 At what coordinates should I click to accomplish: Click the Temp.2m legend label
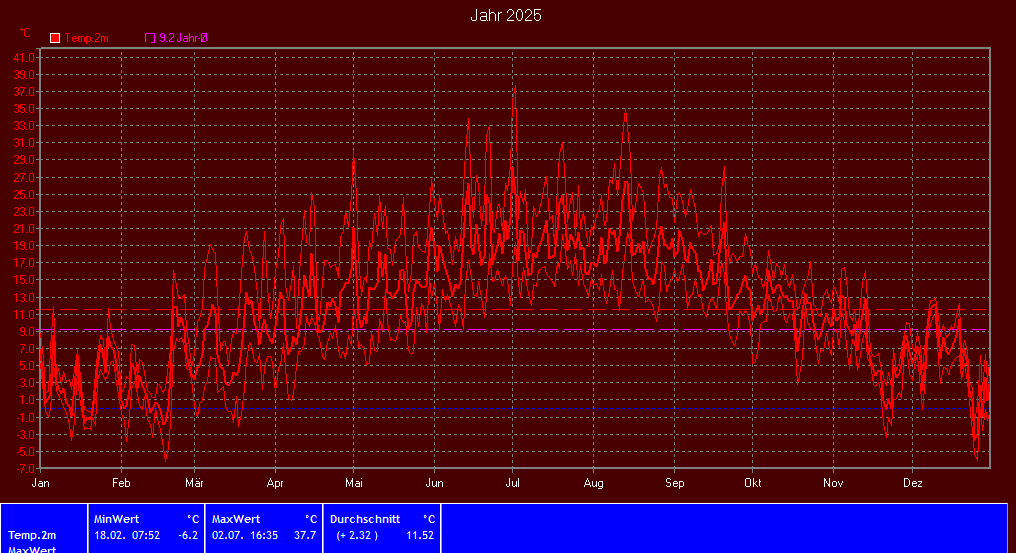tap(86, 38)
